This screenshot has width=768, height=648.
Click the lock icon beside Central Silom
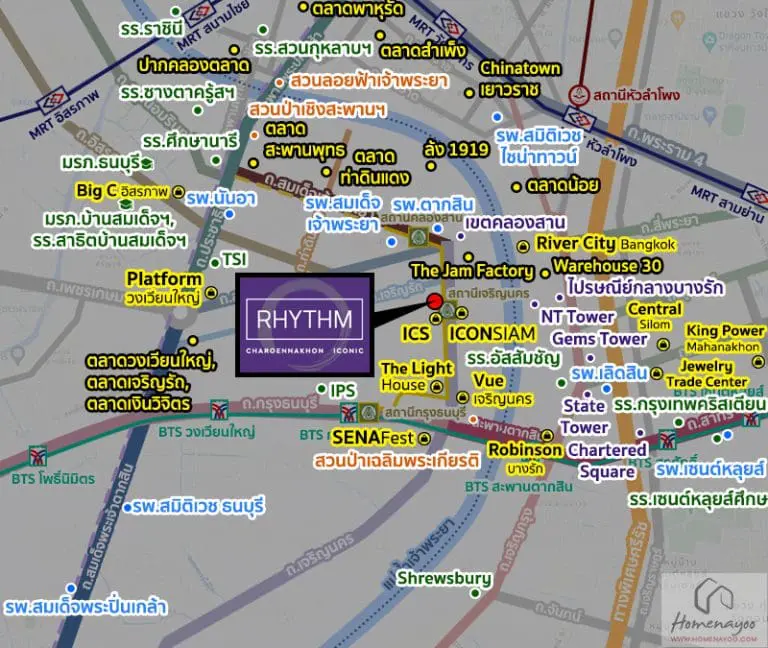pyautogui.click(x=663, y=345)
